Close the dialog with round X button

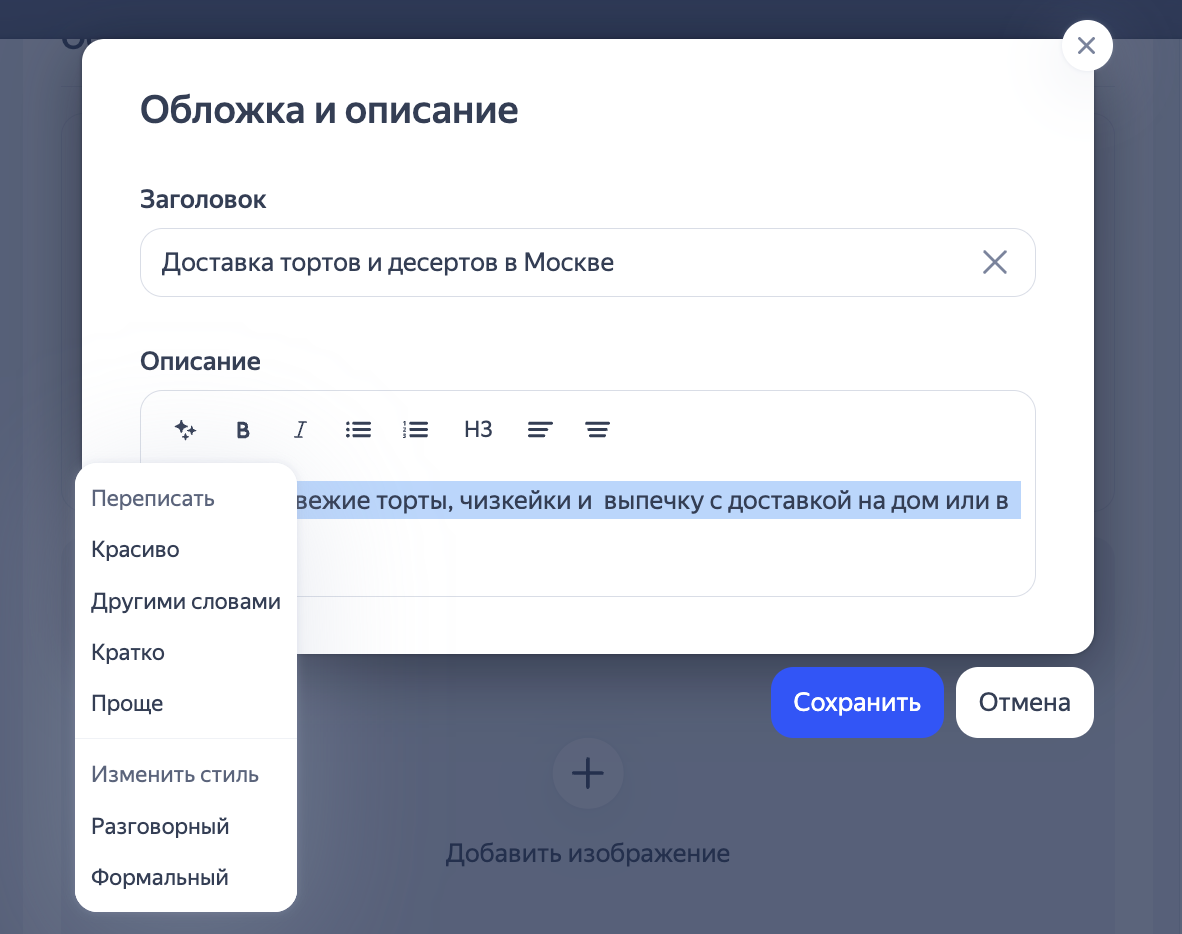pos(1087,46)
